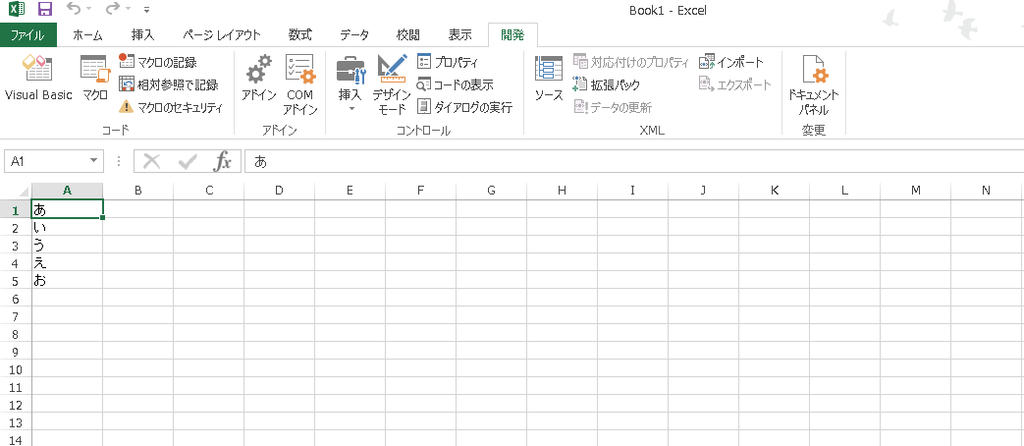The height and width of the screenshot is (446, 1024).
Task: Toggle デザイン モード design mode
Action: click(392, 85)
